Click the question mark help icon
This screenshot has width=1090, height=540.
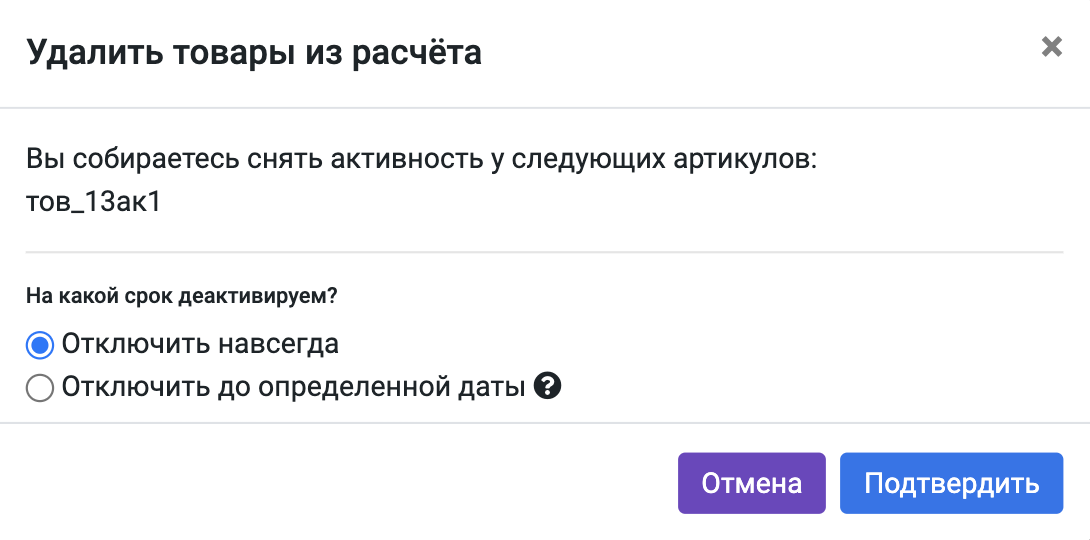[x=547, y=386]
